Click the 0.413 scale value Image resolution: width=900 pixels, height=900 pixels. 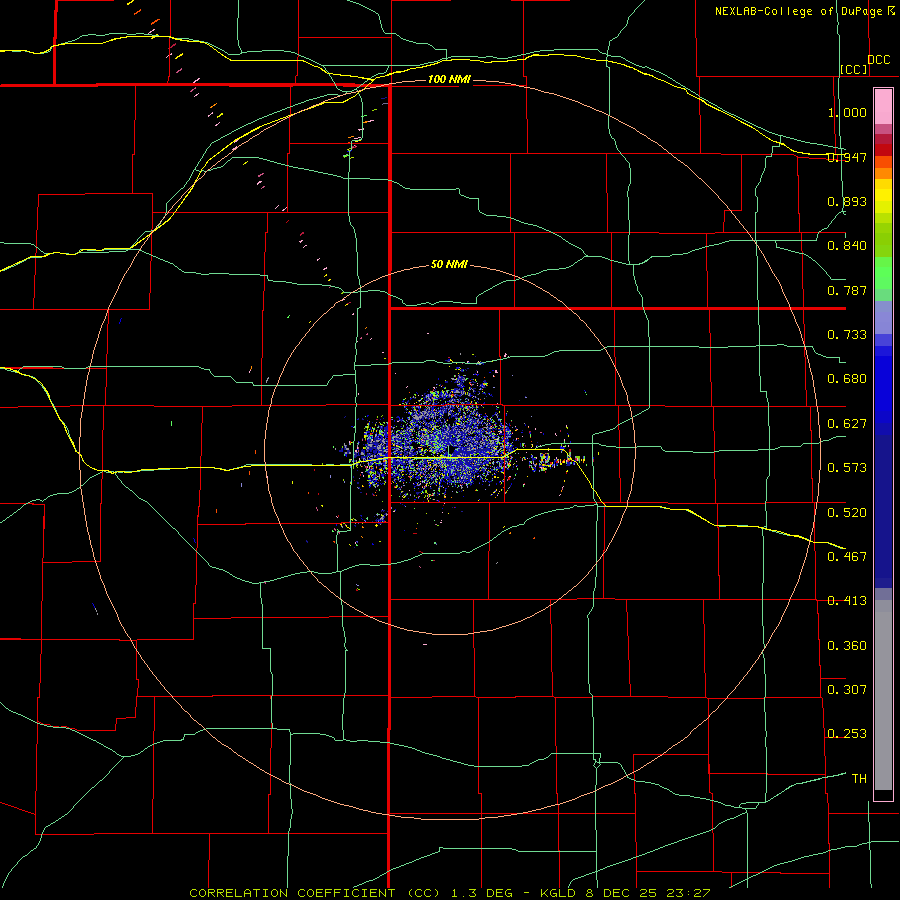coord(847,601)
